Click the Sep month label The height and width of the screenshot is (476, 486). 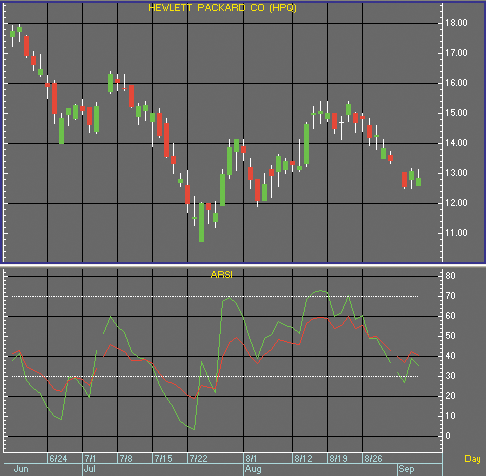(406, 469)
